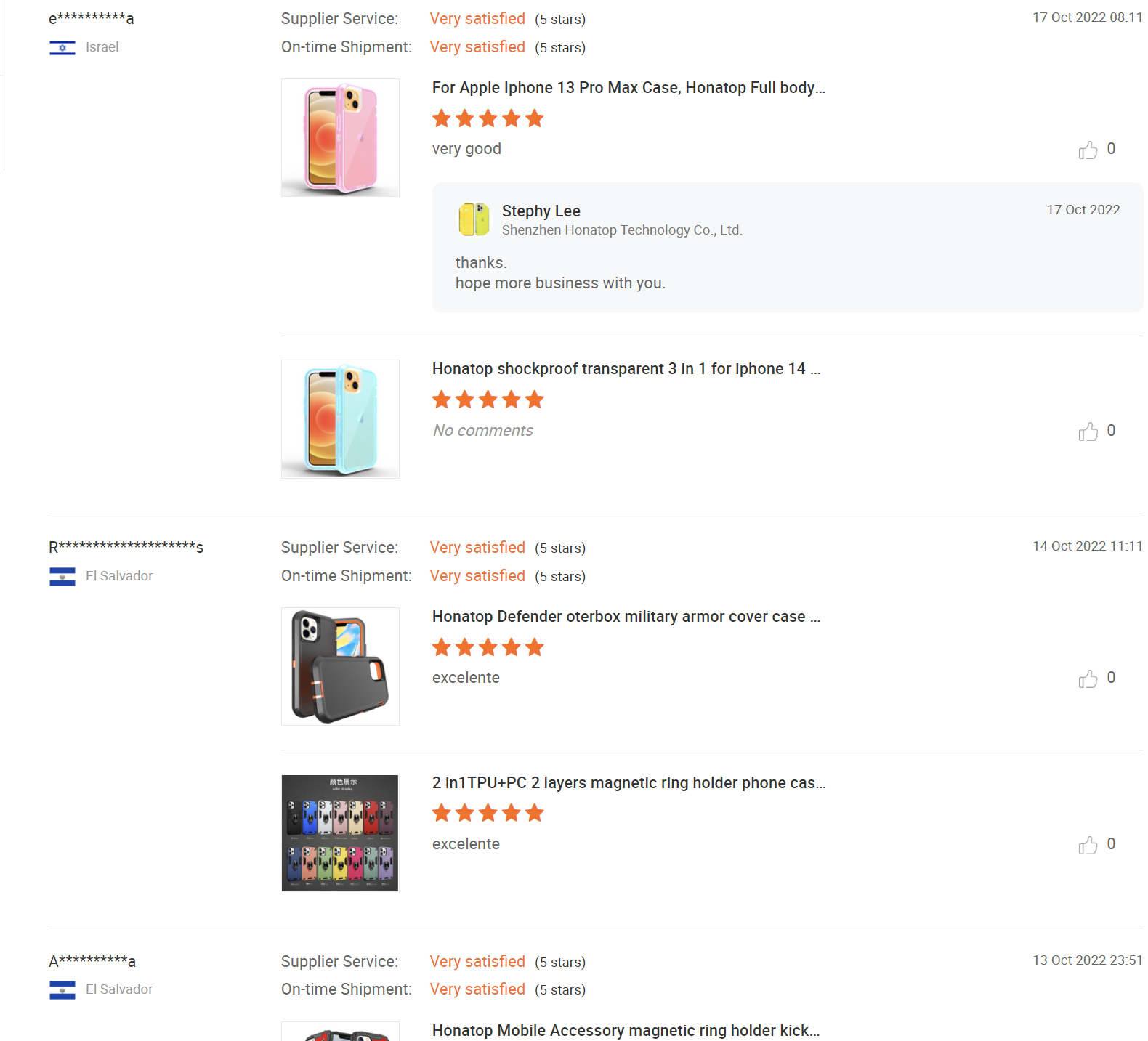Open pink iPhone 13 Pro Max case thumbnail
The height and width of the screenshot is (1041, 1148).
click(340, 137)
